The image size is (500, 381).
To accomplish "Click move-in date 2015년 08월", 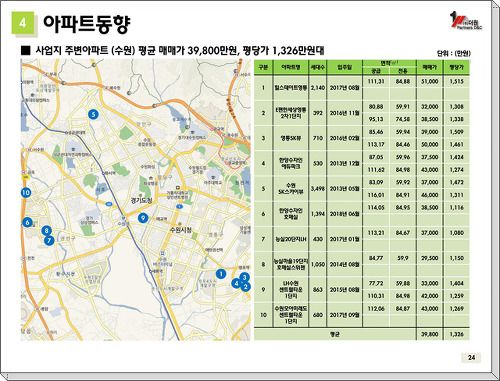I will click(345, 290).
